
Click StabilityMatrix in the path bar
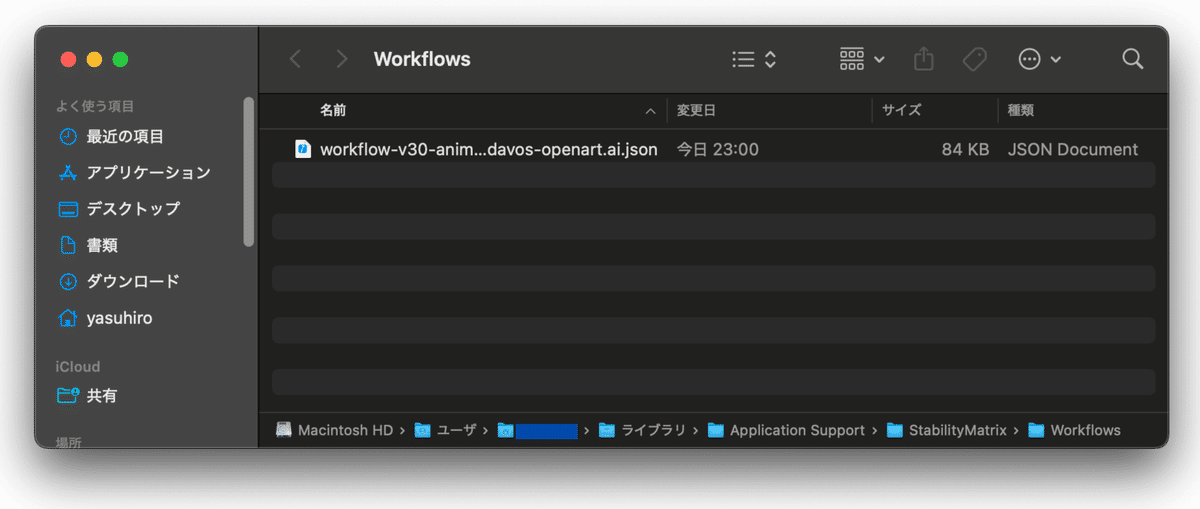946,430
